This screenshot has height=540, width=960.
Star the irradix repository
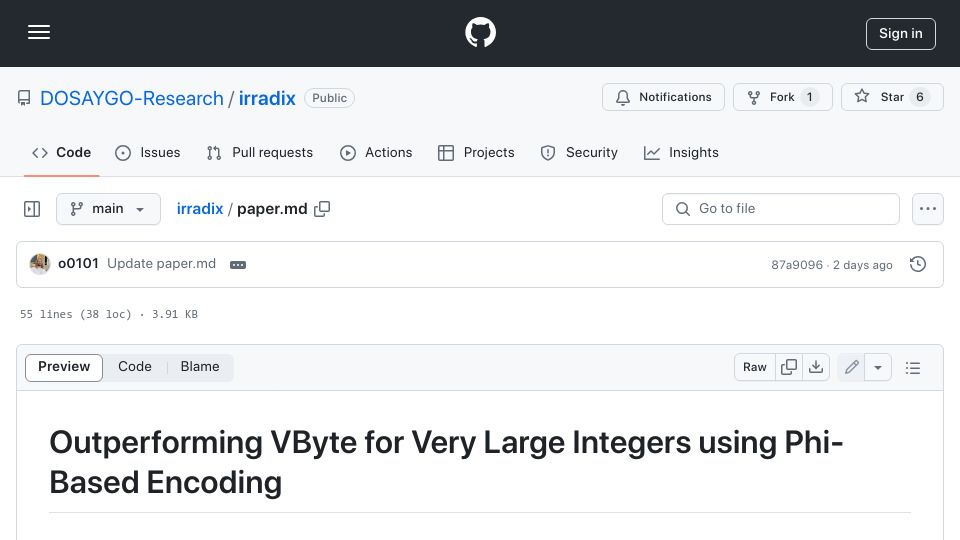[x=892, y=97]
